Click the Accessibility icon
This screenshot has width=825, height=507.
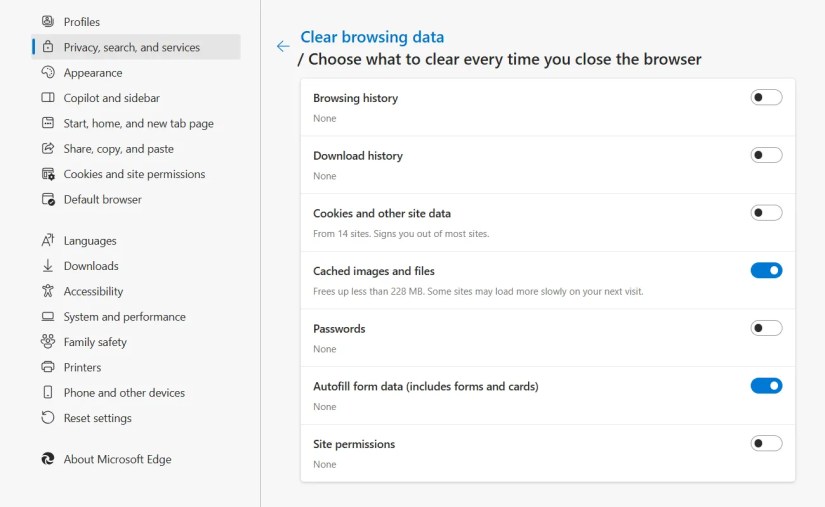(47, 291)
